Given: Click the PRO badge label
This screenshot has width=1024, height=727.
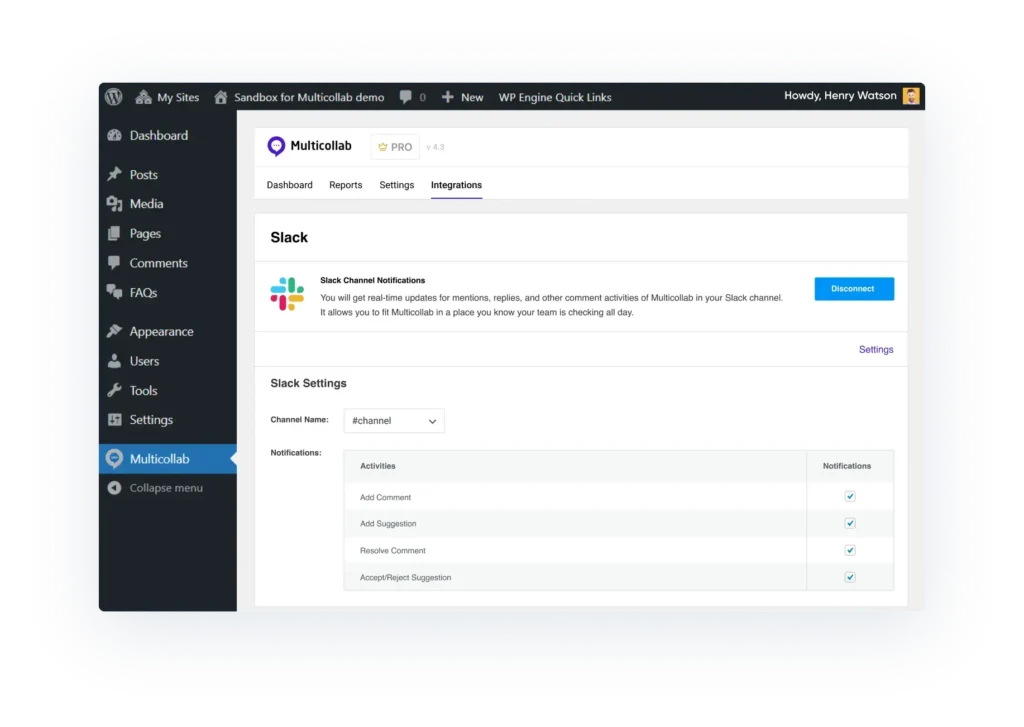Looking at the screenshot, I should coord(401,147).
